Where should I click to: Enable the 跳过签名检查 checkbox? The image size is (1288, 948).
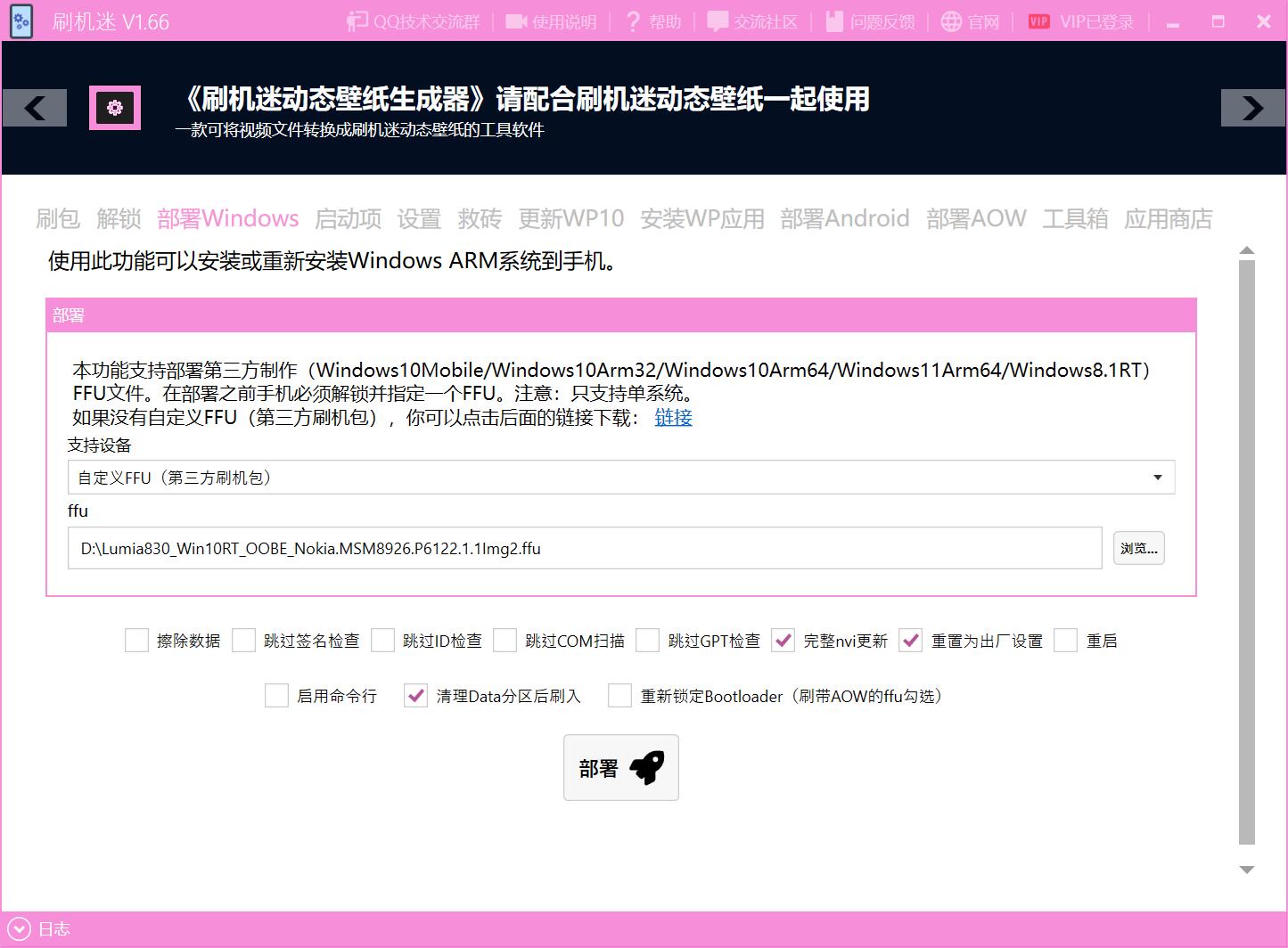tap(243, 641)
